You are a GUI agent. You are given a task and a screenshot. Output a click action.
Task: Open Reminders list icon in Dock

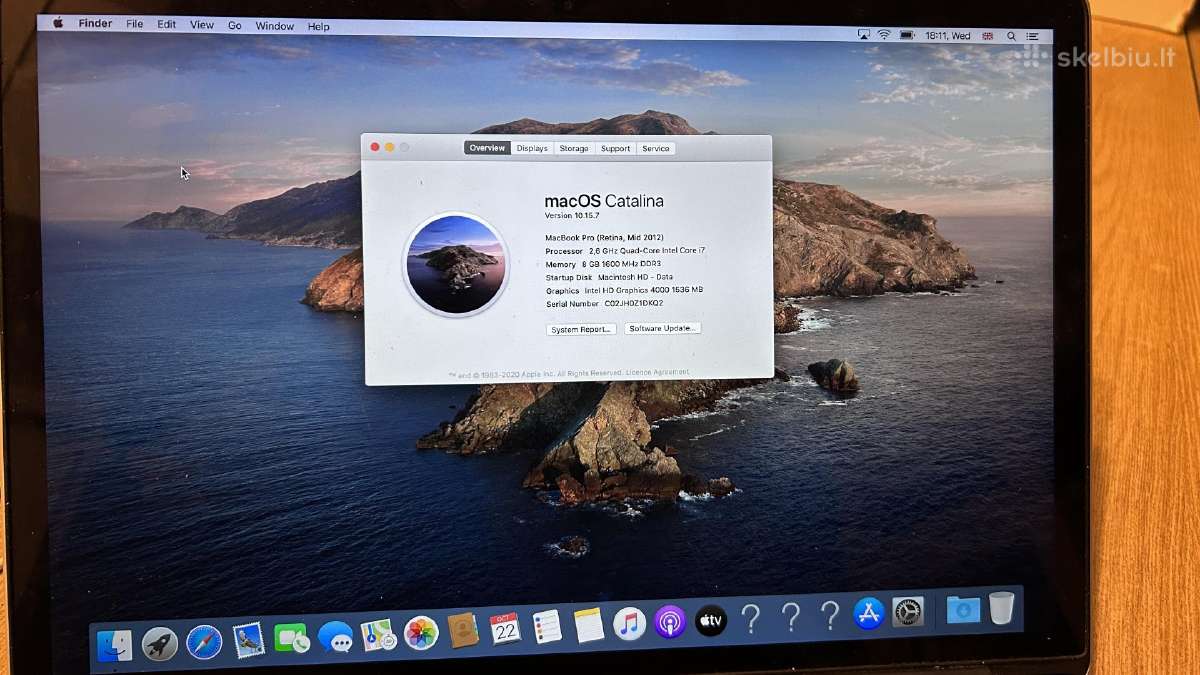tap(547, 627)
